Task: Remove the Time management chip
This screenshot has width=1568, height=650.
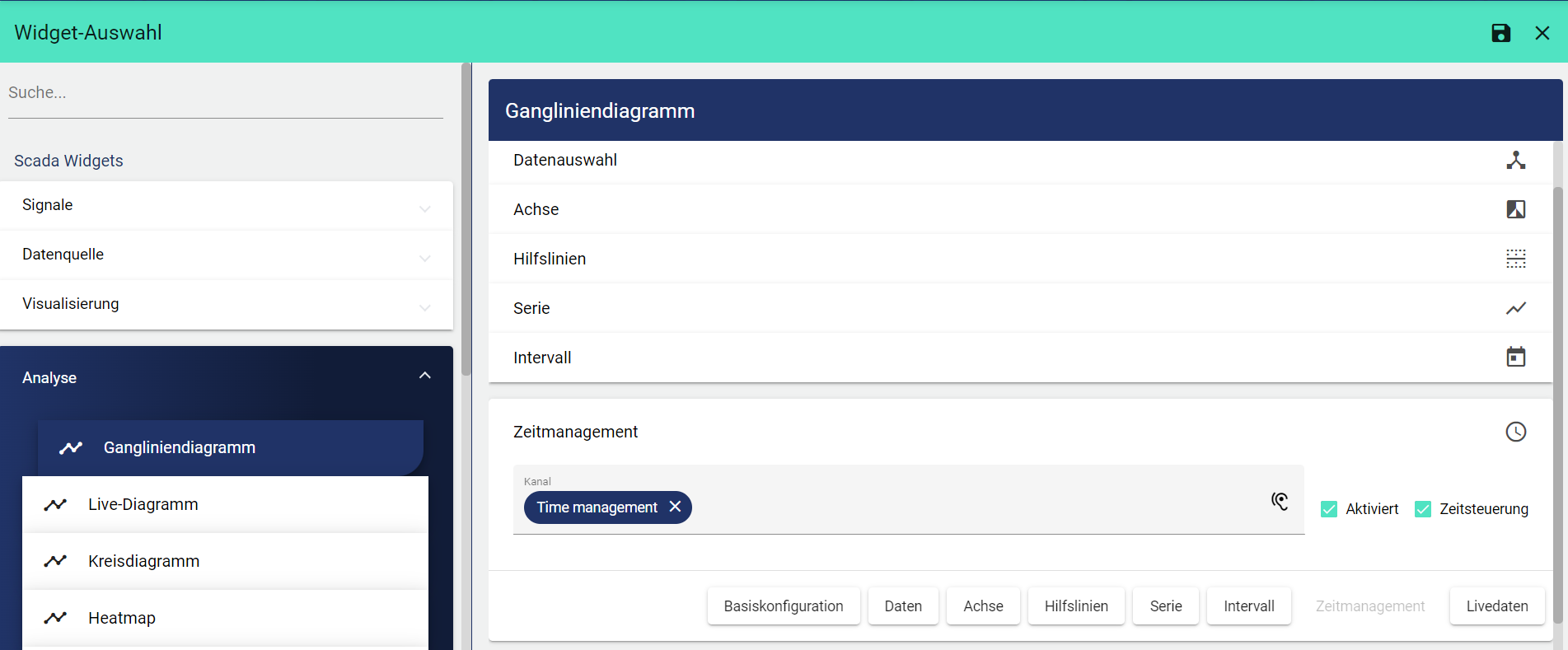Action: click(675, 507)
